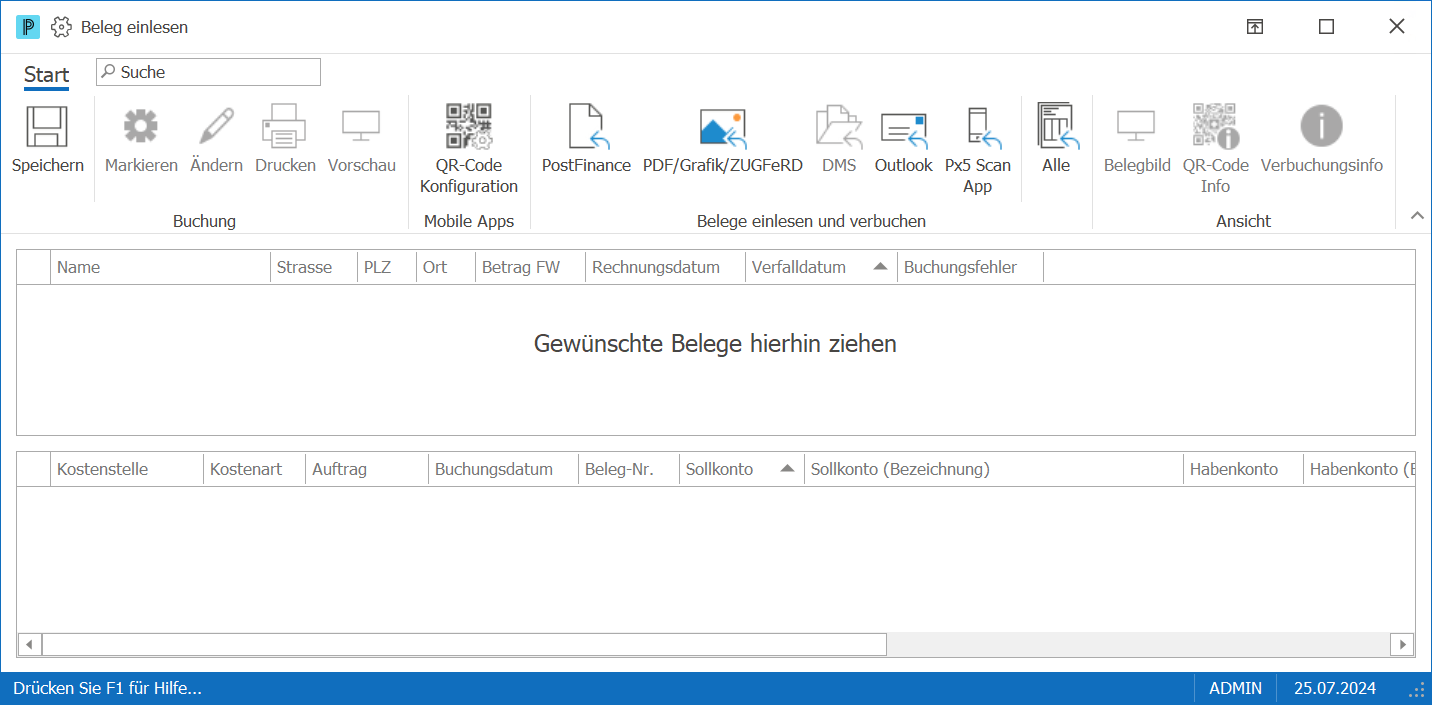Sort by the Habenkonto column
This screenshot has width=1432, height=705.
(1243, 469)
